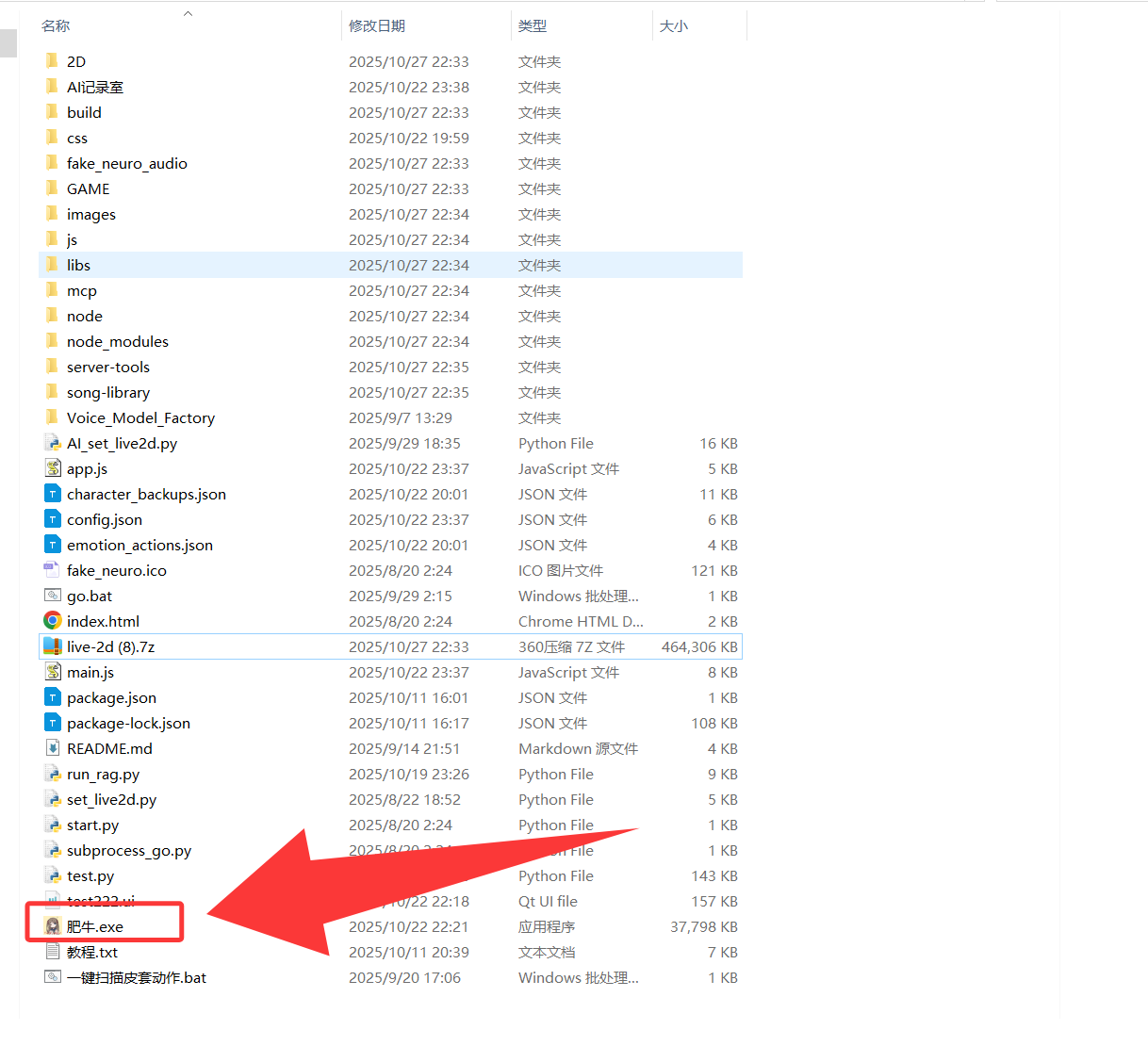
Task: Click the 肥牛.exe application icon
Action: click(53, 926)
